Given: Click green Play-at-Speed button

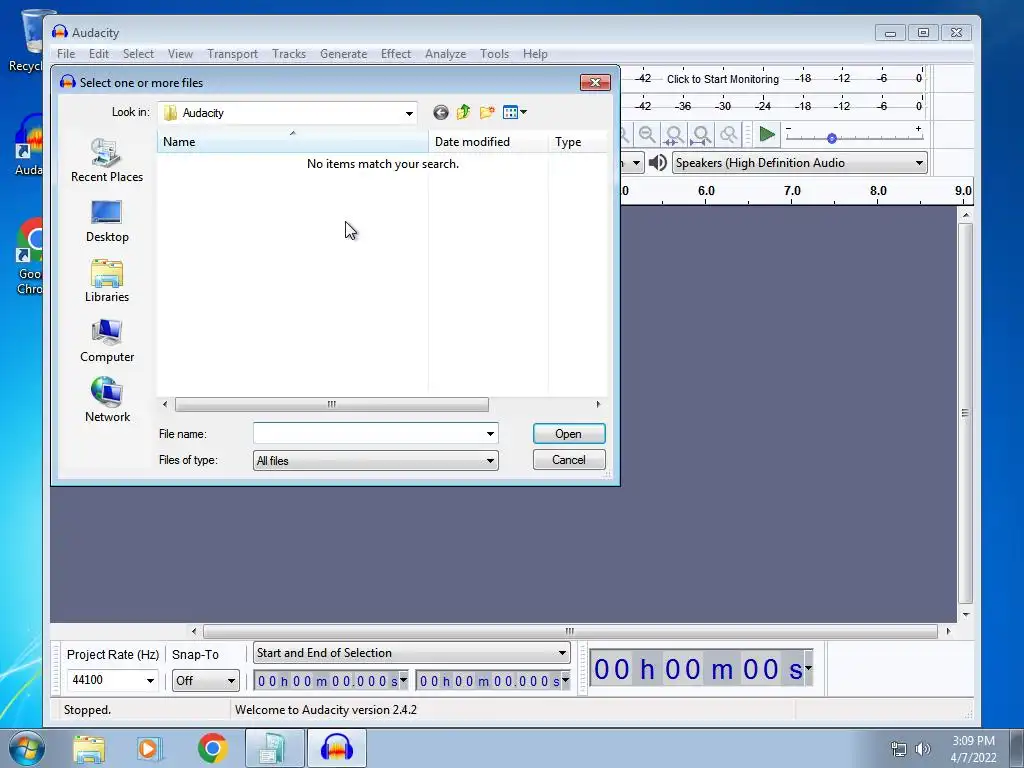Looking at the screenshot, I should coord(767,135).
